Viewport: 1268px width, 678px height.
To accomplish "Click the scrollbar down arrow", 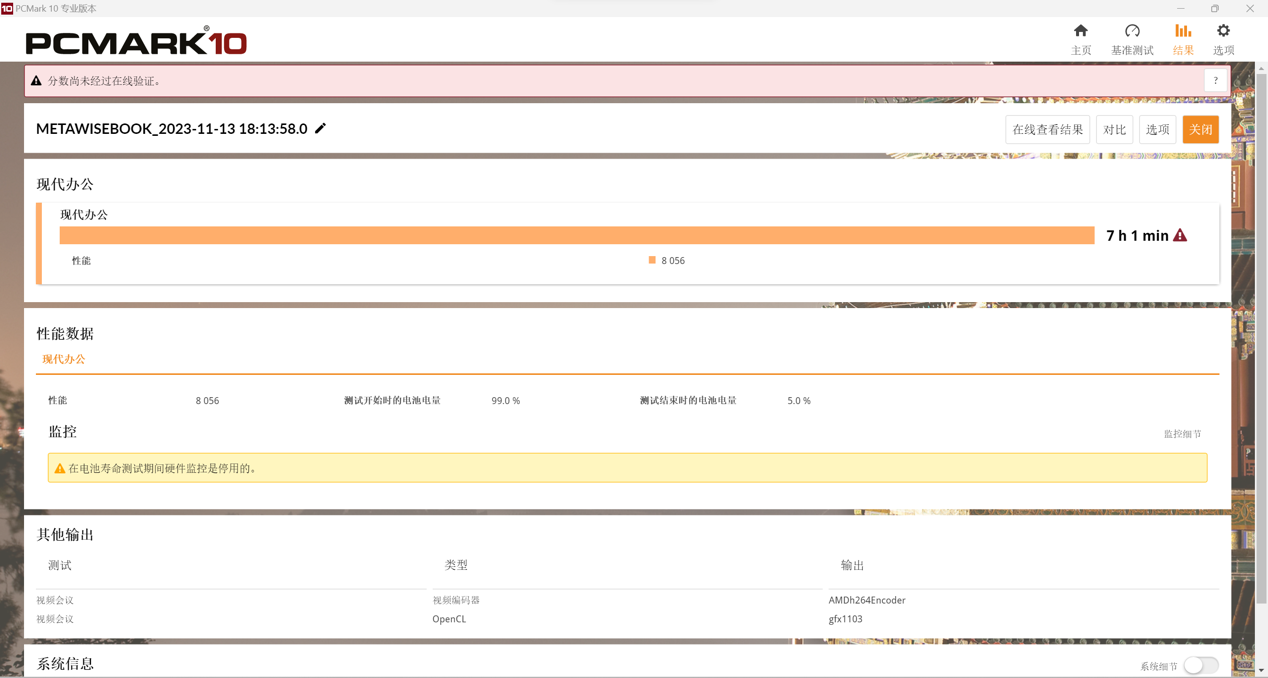I will 1261,670.
